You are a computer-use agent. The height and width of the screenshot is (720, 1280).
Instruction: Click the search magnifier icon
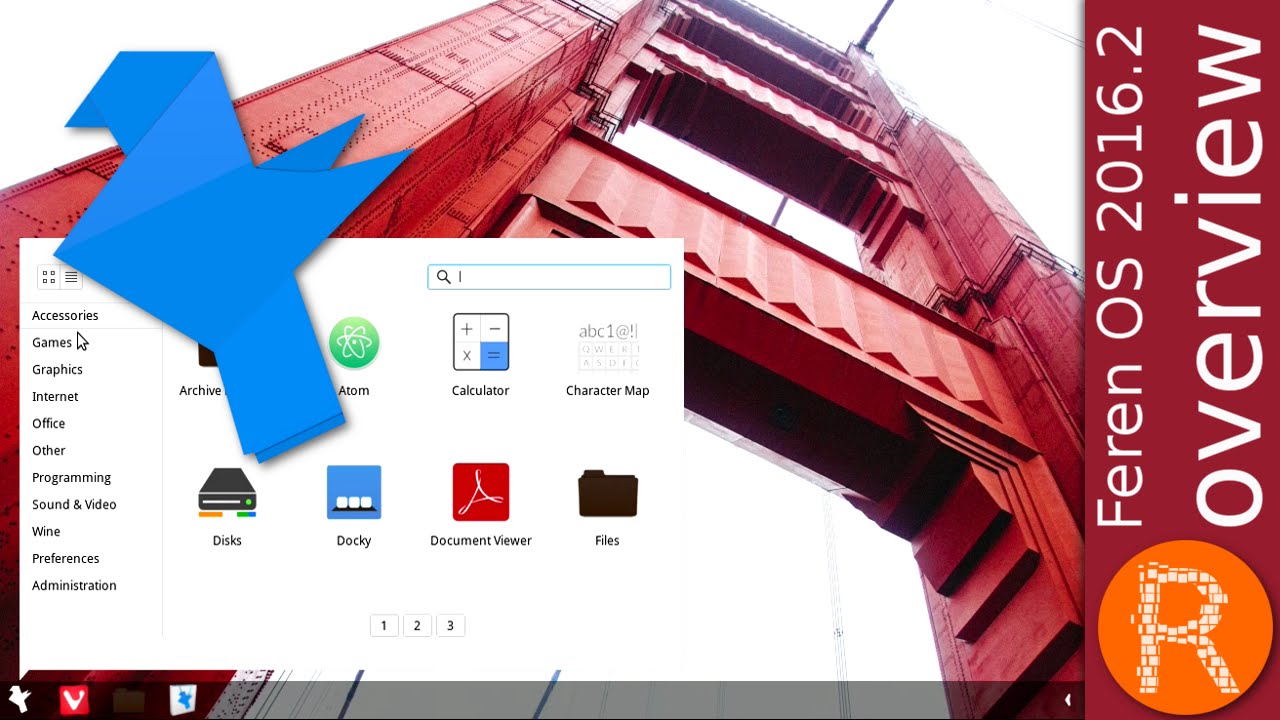[x=444, y=277]
